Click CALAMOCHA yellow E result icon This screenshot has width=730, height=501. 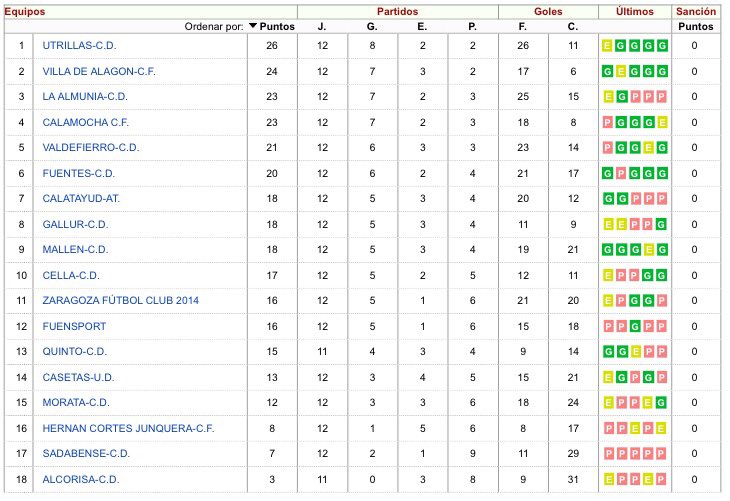coord(662,122)
